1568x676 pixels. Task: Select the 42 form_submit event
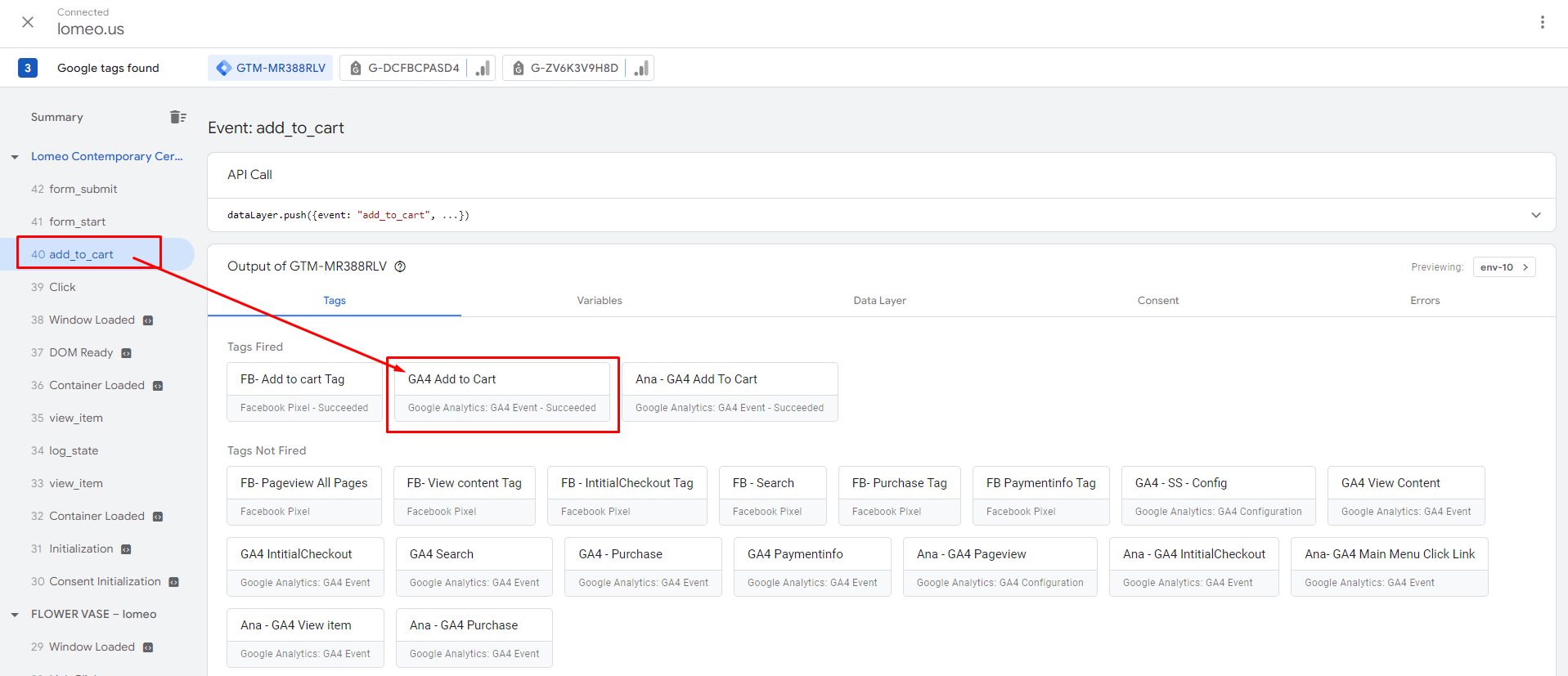tap(83, 189)
